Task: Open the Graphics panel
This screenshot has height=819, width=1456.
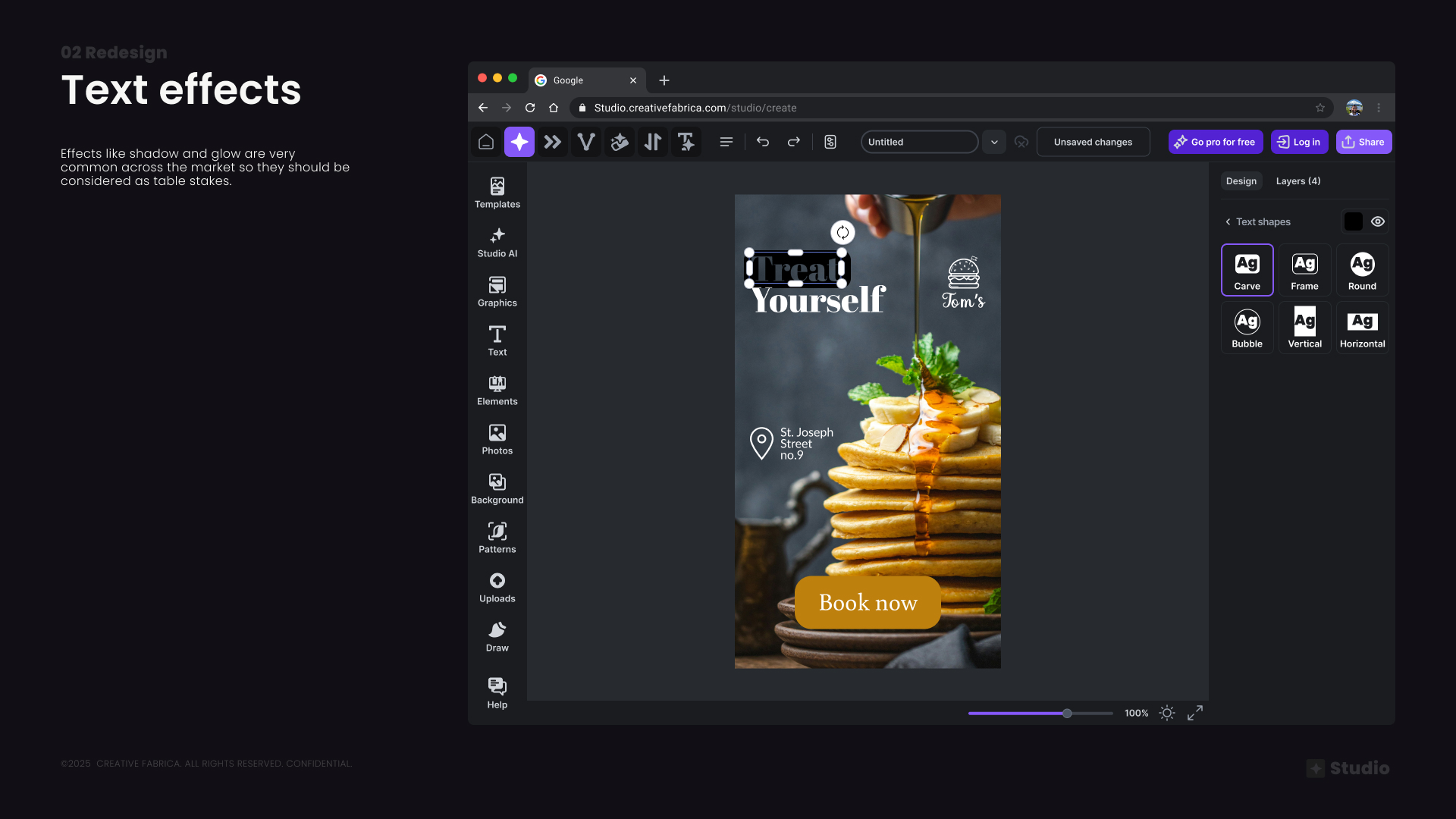Action: pyautogui.click(x=497, y=291)
